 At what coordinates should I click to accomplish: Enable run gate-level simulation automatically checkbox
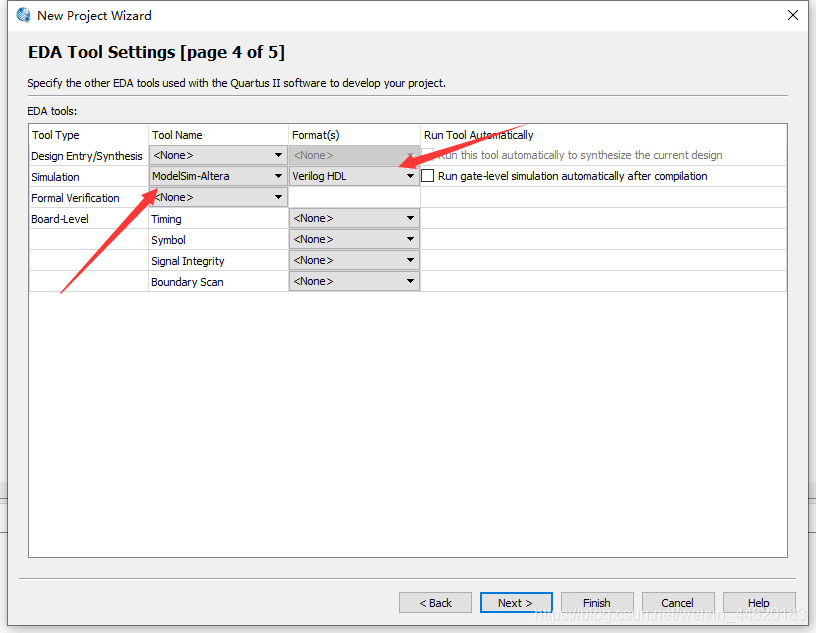pos(427,175)
